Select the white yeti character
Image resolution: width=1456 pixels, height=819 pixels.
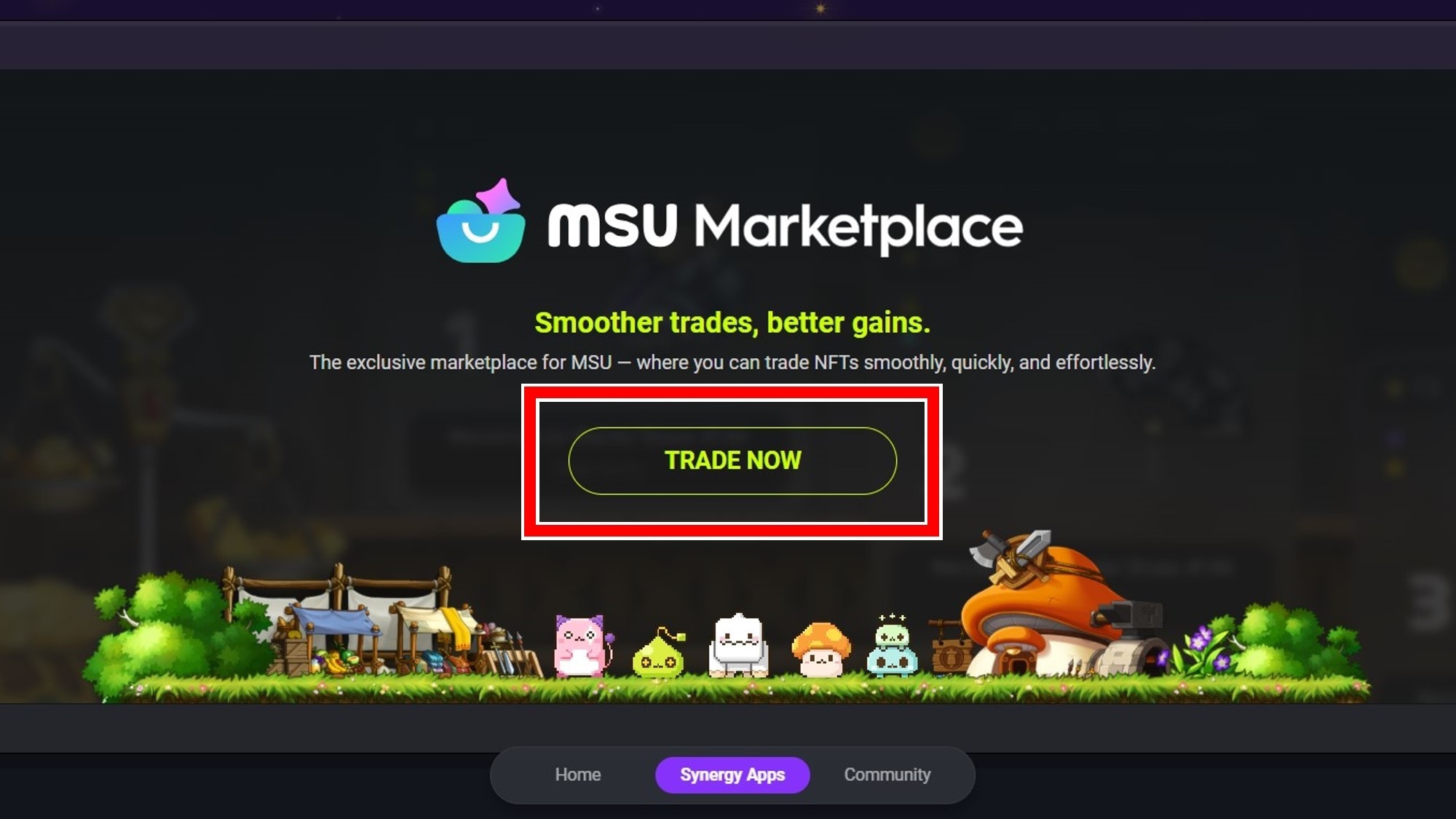[x=738, y=646]
